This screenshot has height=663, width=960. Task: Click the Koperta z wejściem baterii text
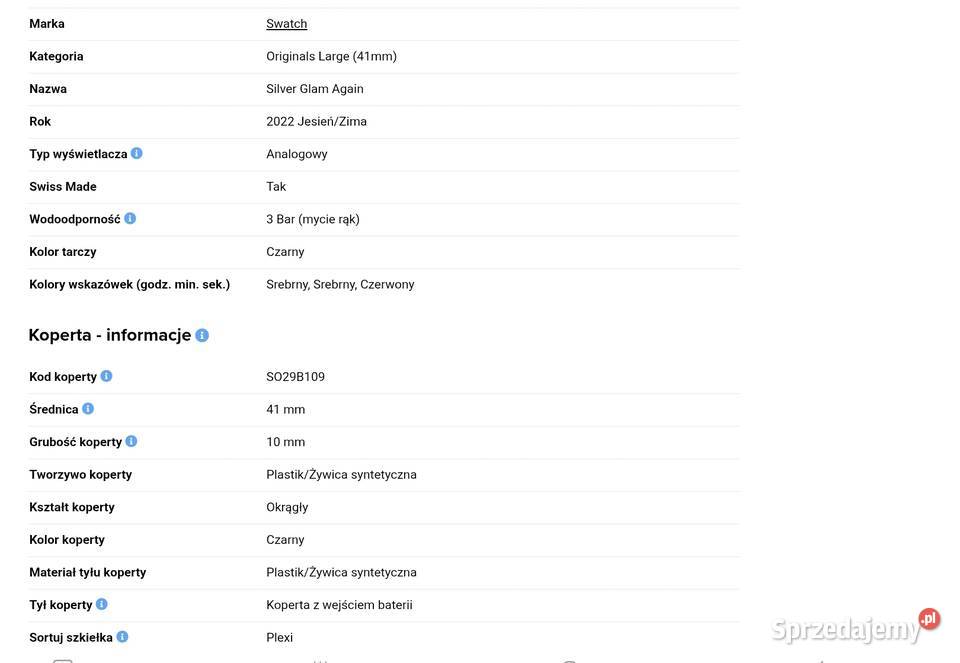click(339, 605)
